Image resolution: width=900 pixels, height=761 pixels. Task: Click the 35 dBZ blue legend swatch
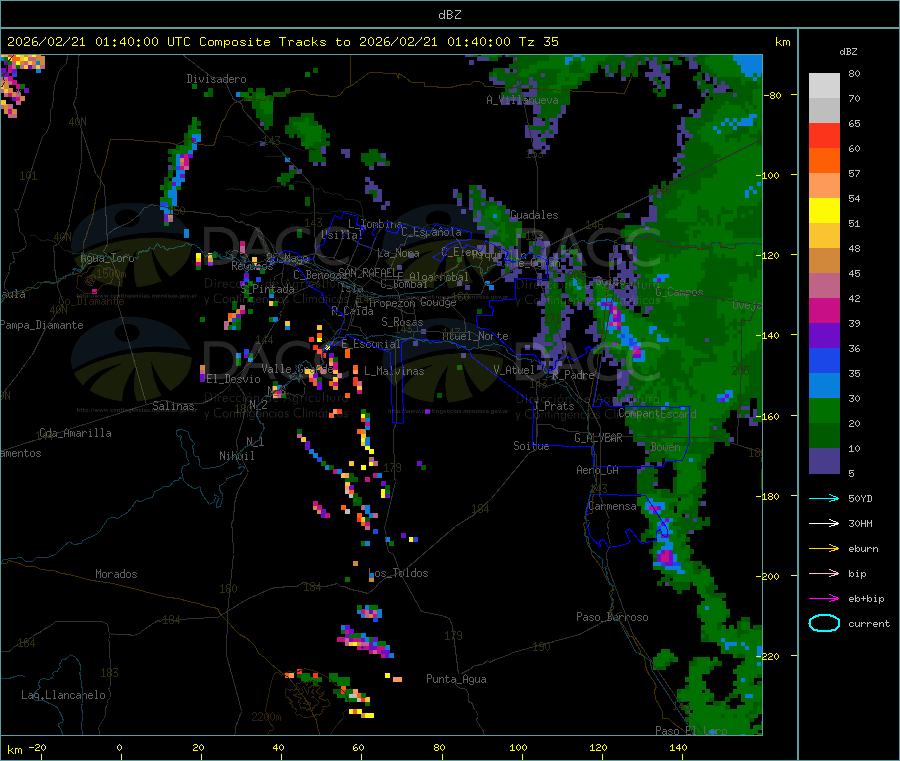pyautogui.click(x=824, y=386)
